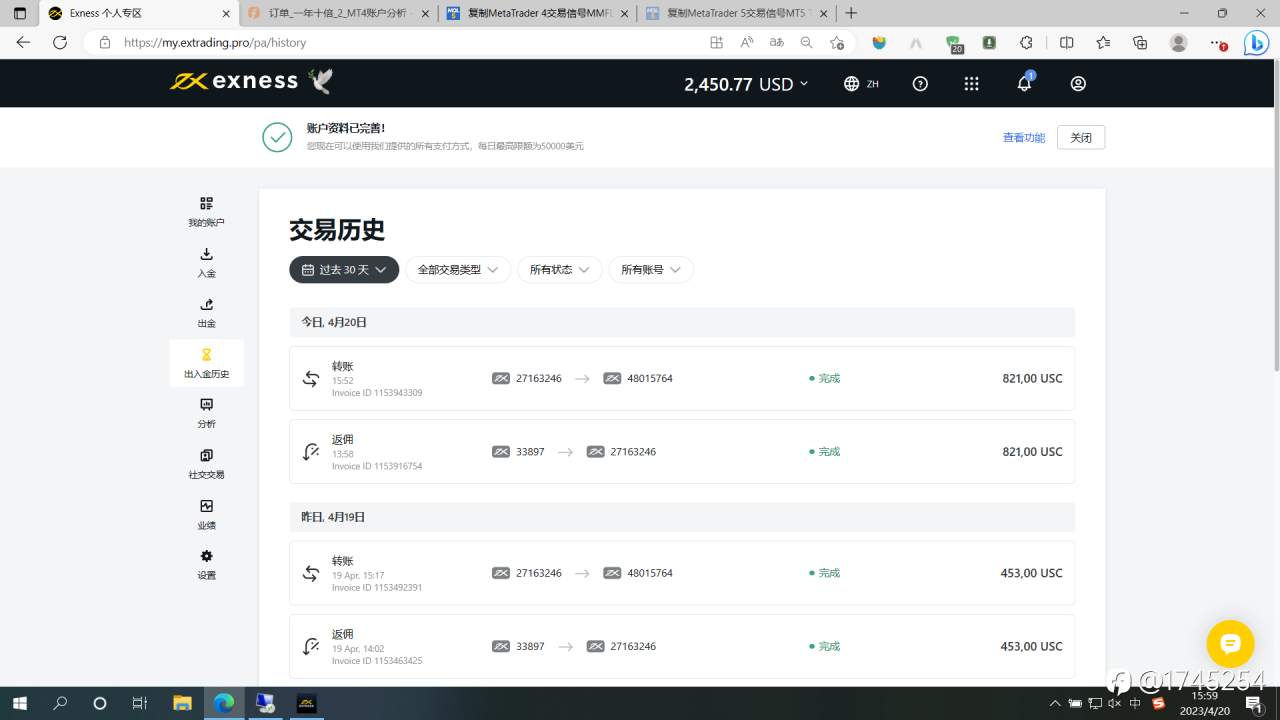Open the apps grid icon in header
1280x720 pixels.
(971, 84)
